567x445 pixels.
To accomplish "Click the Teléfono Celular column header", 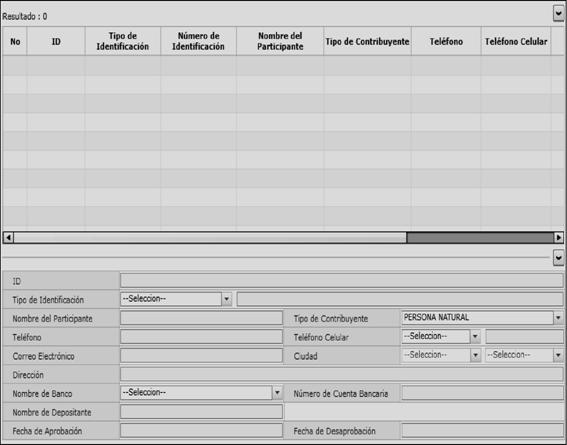I will pyautogui.click(x=516, y=41).
